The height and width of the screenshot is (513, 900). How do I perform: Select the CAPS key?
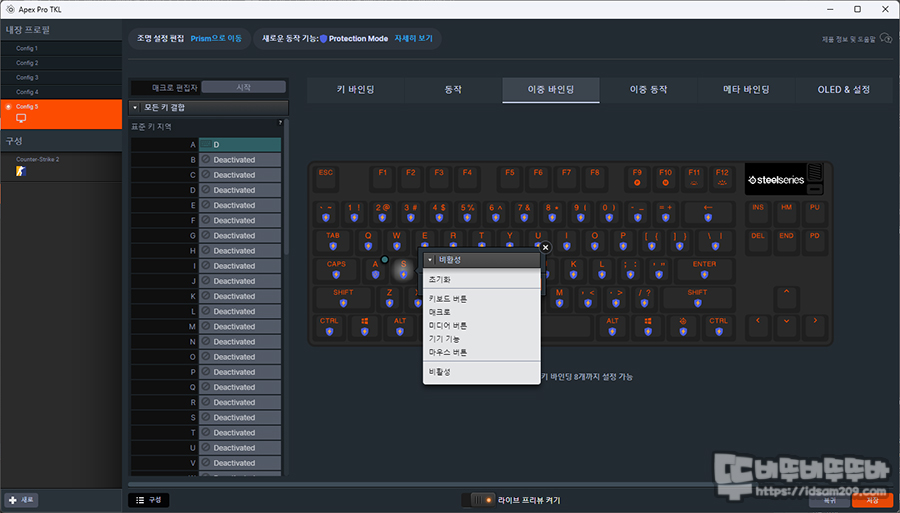[336, 270]
